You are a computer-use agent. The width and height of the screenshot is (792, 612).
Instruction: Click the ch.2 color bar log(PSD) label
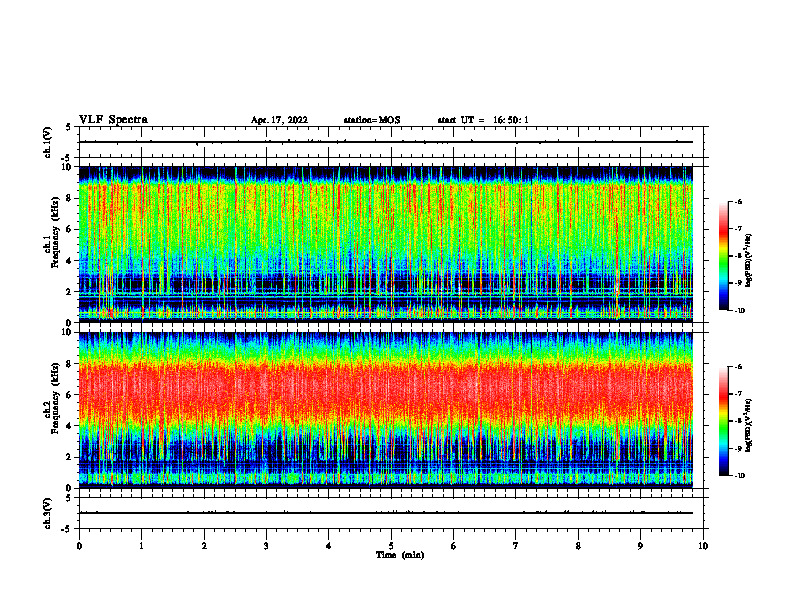pyautogui.click(x=749, y=425)
